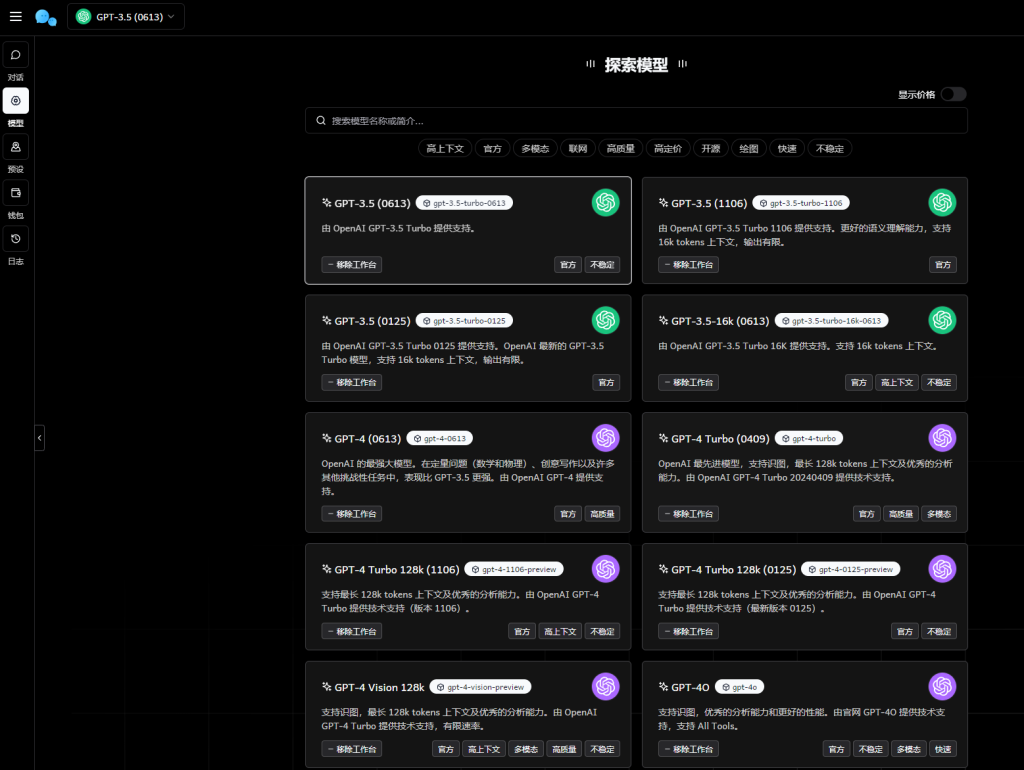1024x770 pixels.
Task: Toggle the 显示价格 switch
Action: click(x=953, y=95)
